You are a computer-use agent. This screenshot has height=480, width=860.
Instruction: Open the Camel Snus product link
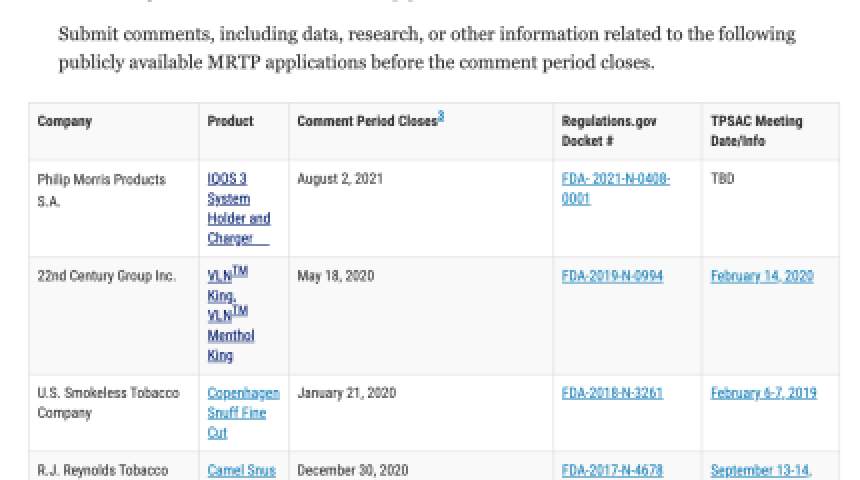[x=240, y=469]
